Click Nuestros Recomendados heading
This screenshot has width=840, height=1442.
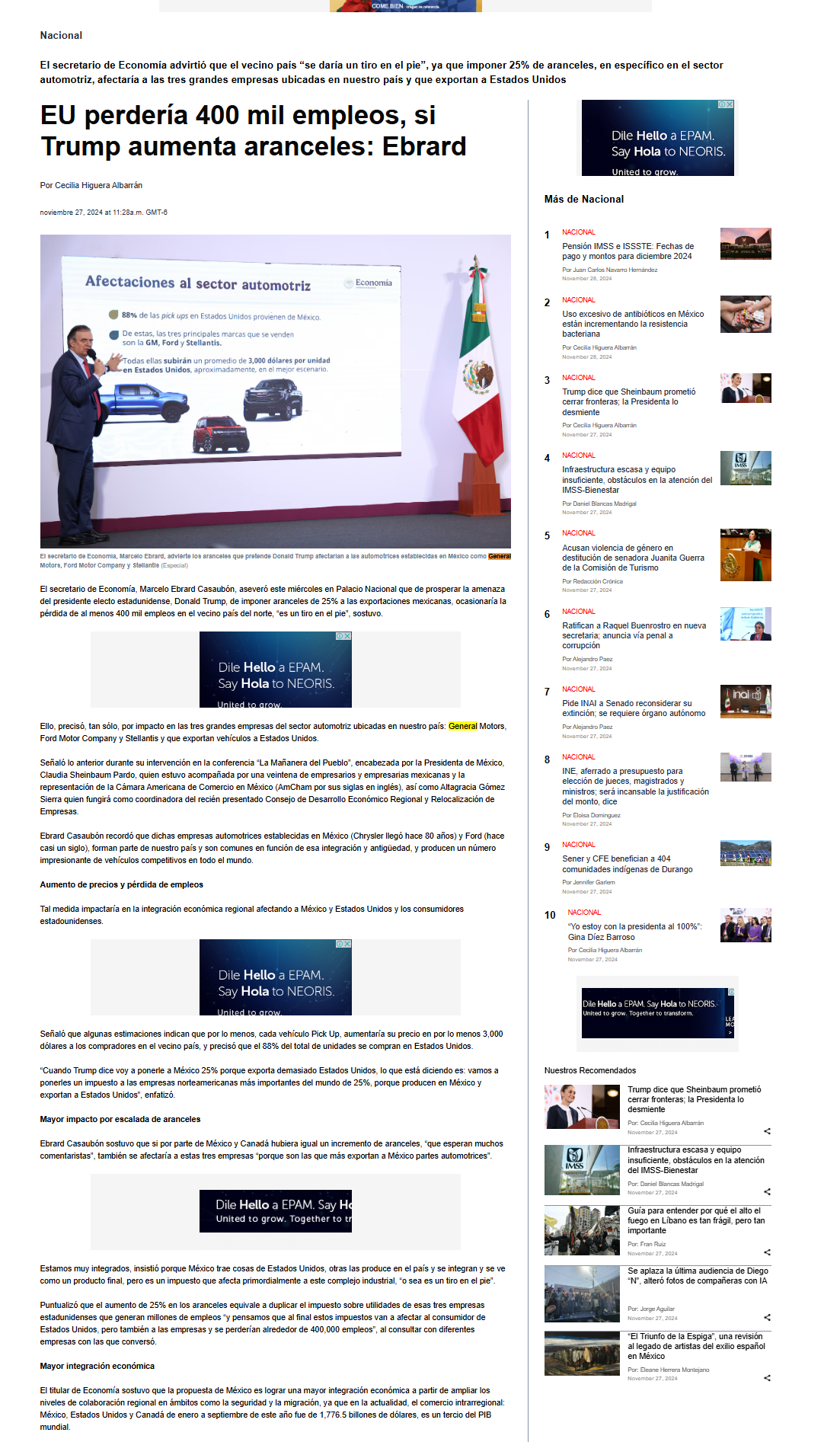(590, 1070)
